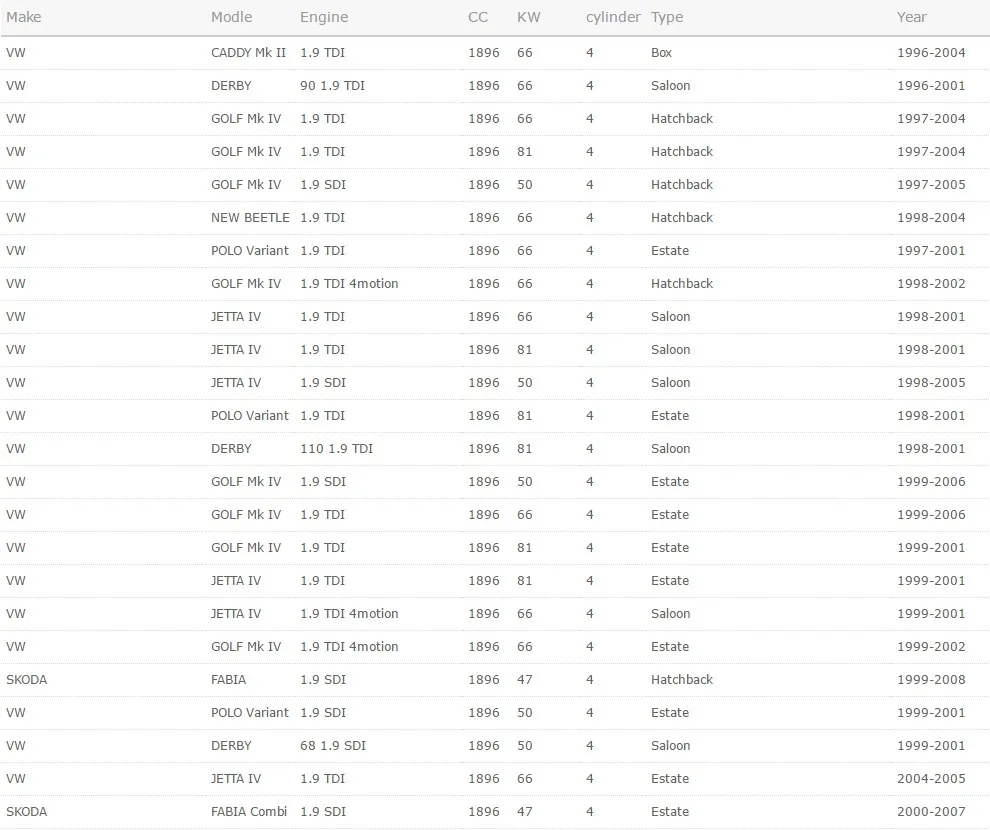Click Estate in the 2004-2005 row
Screen dimensions: 990x830
[x=670, y=779]
